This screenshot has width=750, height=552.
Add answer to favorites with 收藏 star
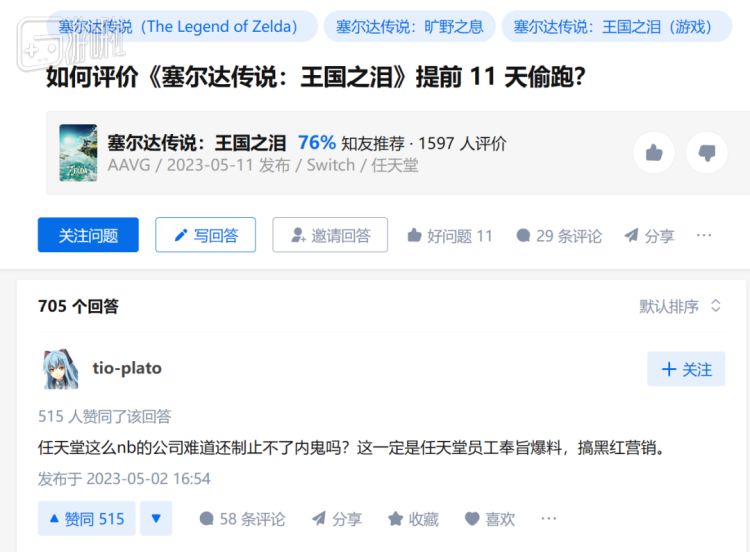(413, 519)
